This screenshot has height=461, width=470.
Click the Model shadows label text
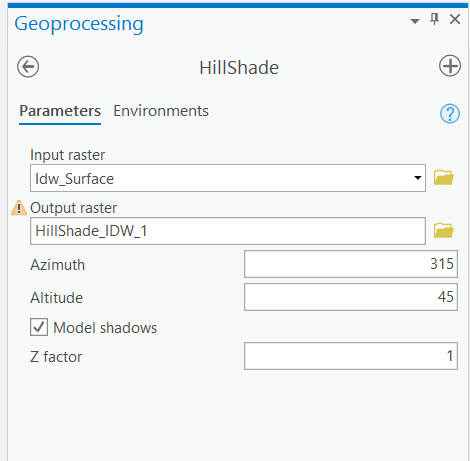tap(105, 328)
